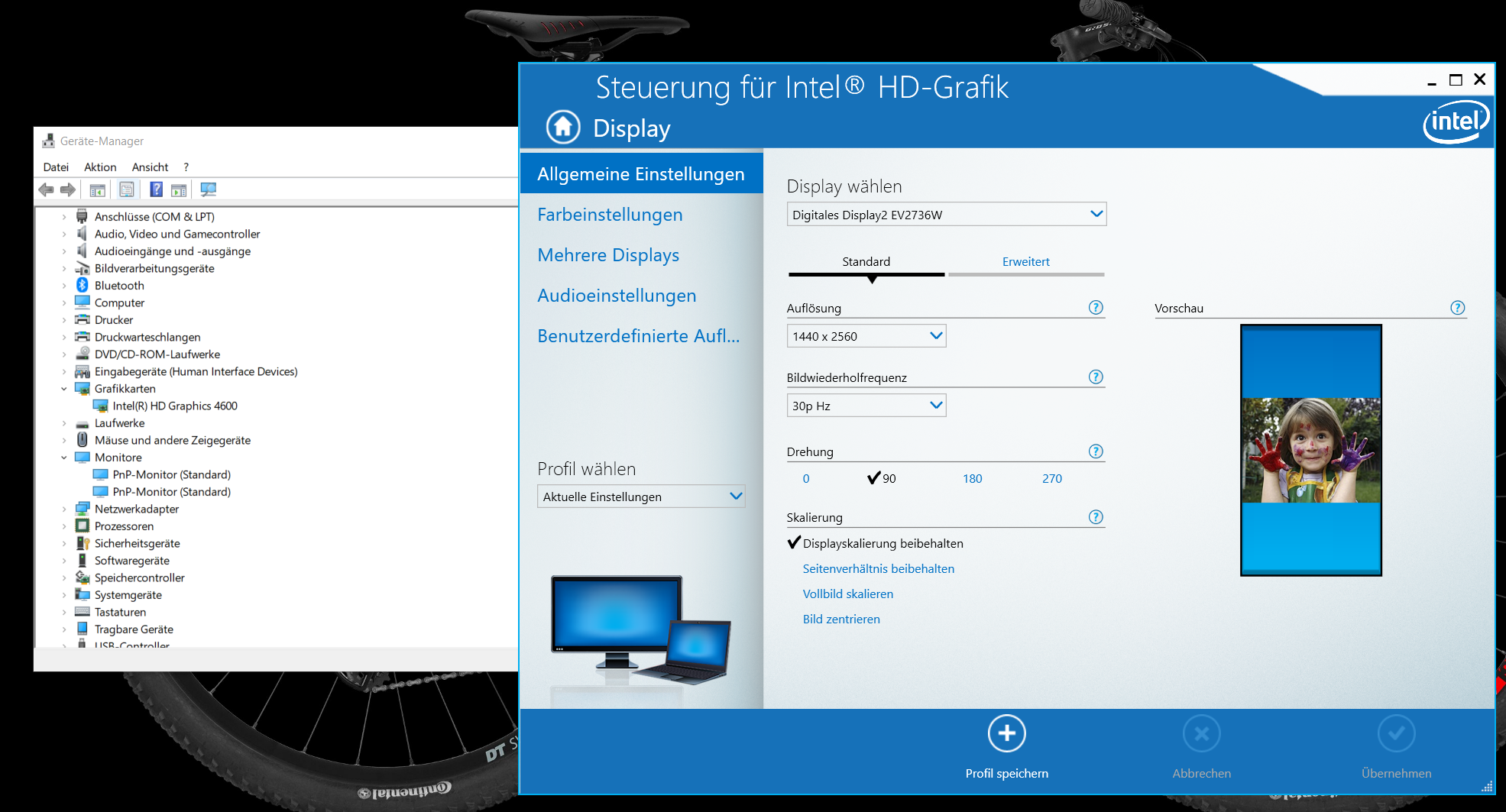1506x812 pixels.
Task: Select the Bluetooth device category
Action: (119, 285)
